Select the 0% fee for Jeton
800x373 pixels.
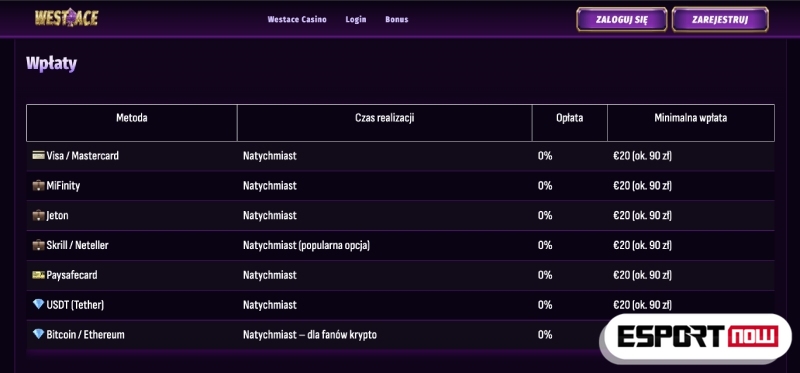coord(545,215)
